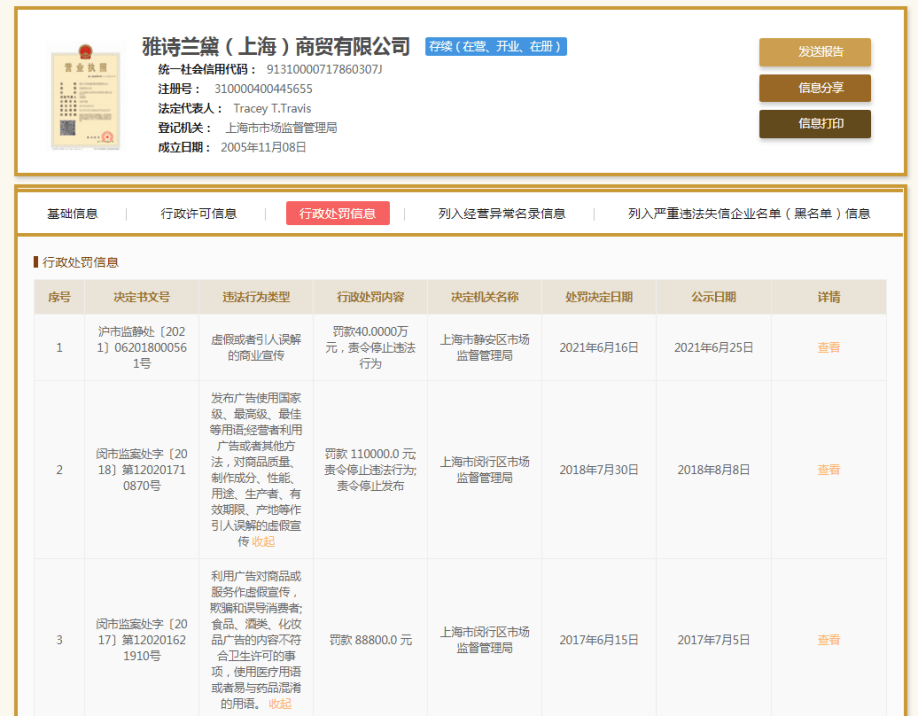Open the 基础信息 tab
Viewport: 919px width, 717px height.
point(73,213)
